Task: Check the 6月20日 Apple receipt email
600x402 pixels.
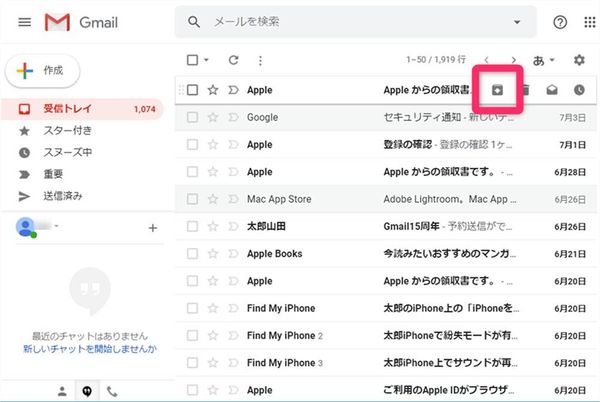Action: tap(192, 281)
